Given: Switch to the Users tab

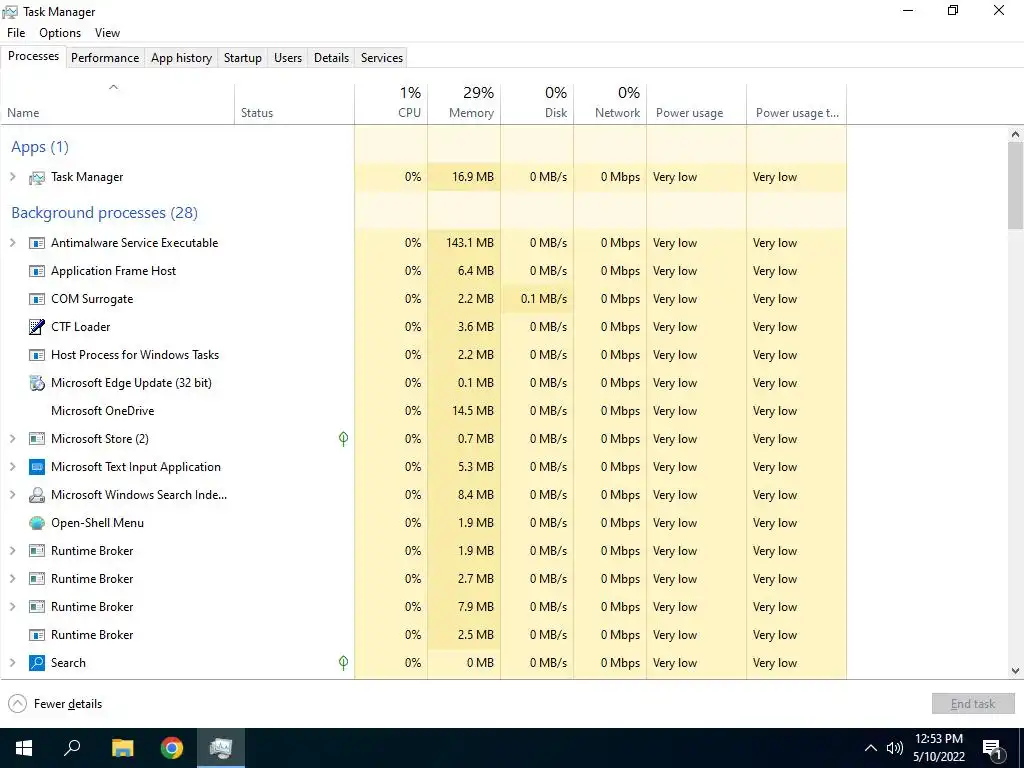Looking at the screenshot, I should [x=288, y=57].
